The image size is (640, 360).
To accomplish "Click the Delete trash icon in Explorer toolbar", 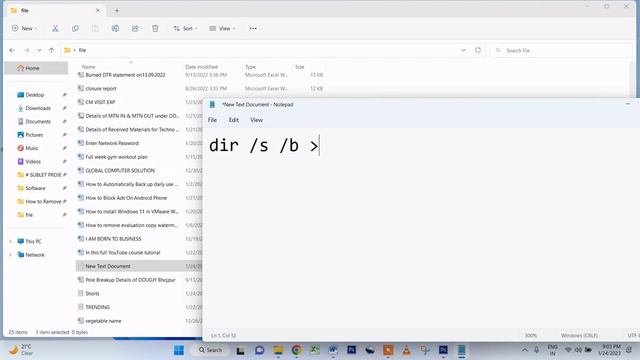I will click(x=155, y=29).
